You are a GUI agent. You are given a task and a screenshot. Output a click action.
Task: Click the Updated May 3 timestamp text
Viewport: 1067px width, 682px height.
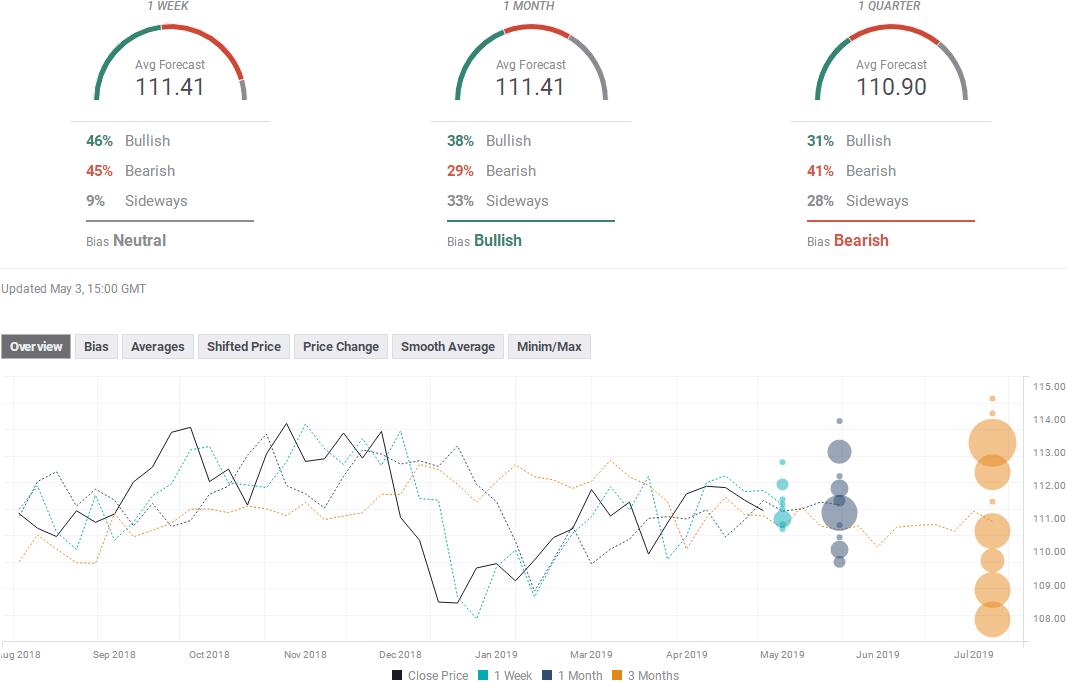tap(74, 289)
